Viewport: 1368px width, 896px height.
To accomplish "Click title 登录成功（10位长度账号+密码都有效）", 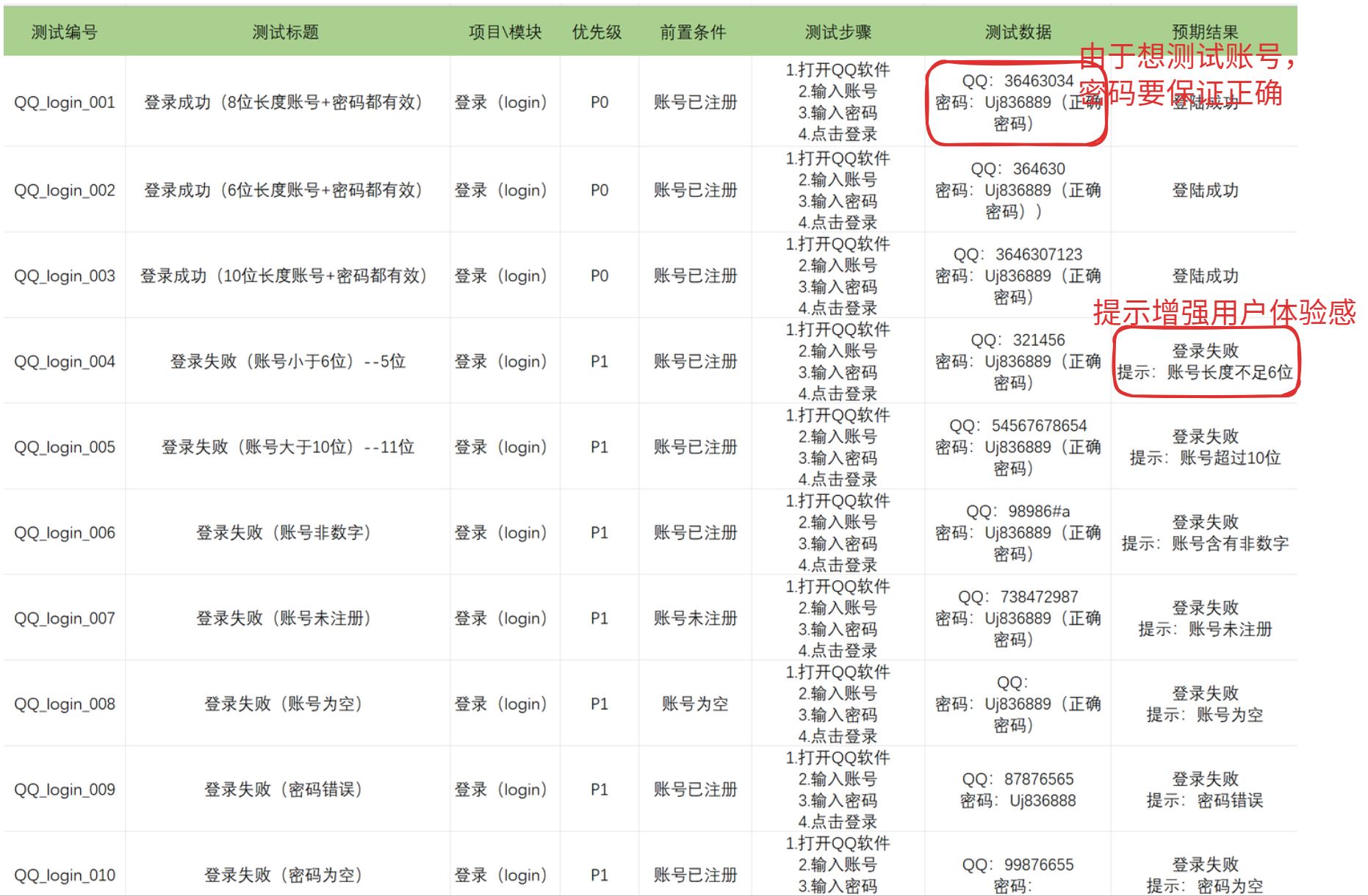I will 284,276.
